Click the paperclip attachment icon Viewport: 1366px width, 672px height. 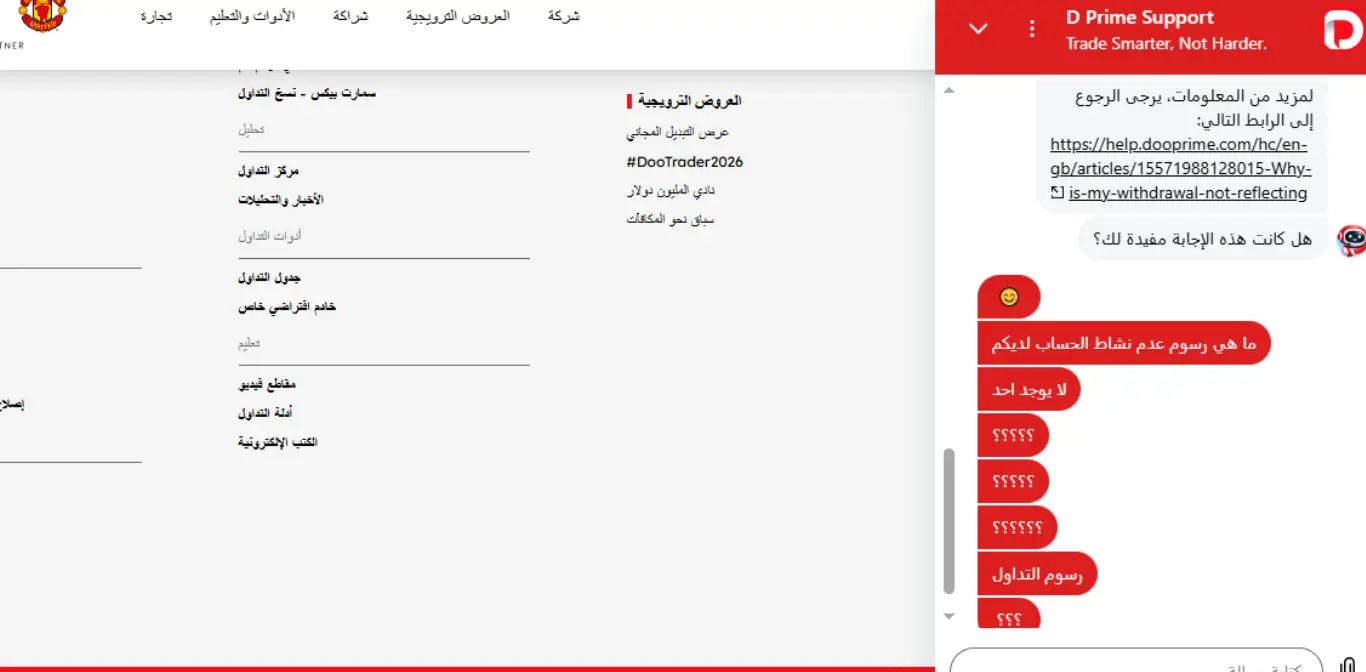coord(1346,665)
